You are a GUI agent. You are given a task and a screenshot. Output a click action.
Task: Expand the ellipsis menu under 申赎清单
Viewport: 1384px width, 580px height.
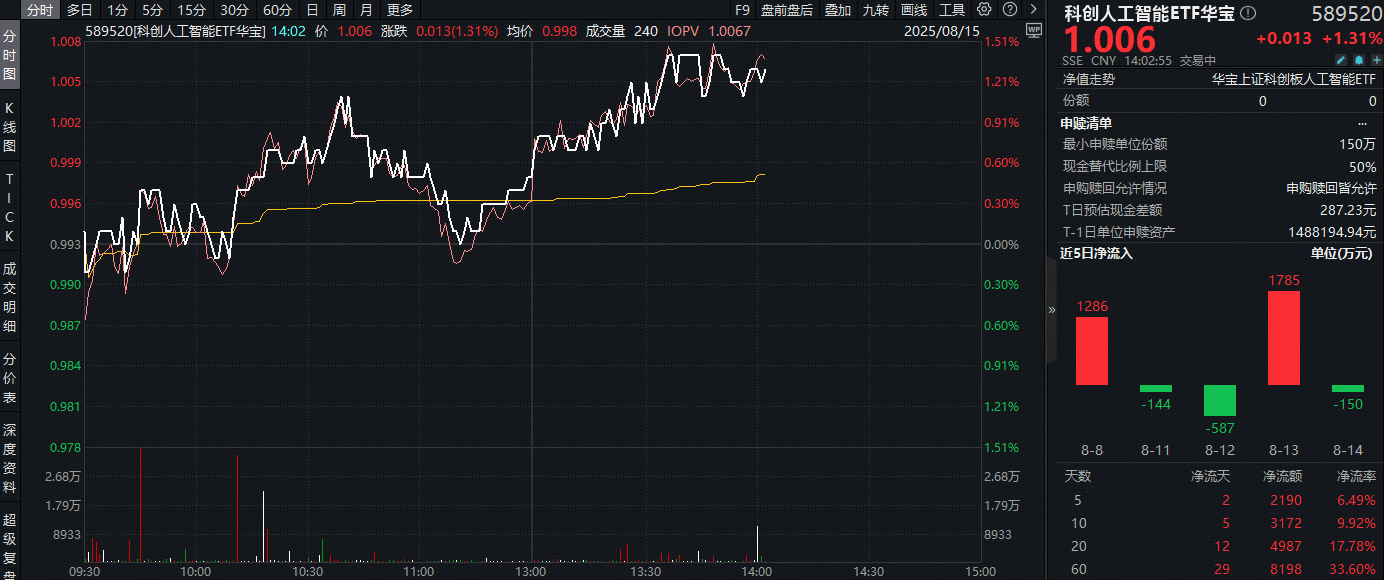click(x=1361, y=123)
